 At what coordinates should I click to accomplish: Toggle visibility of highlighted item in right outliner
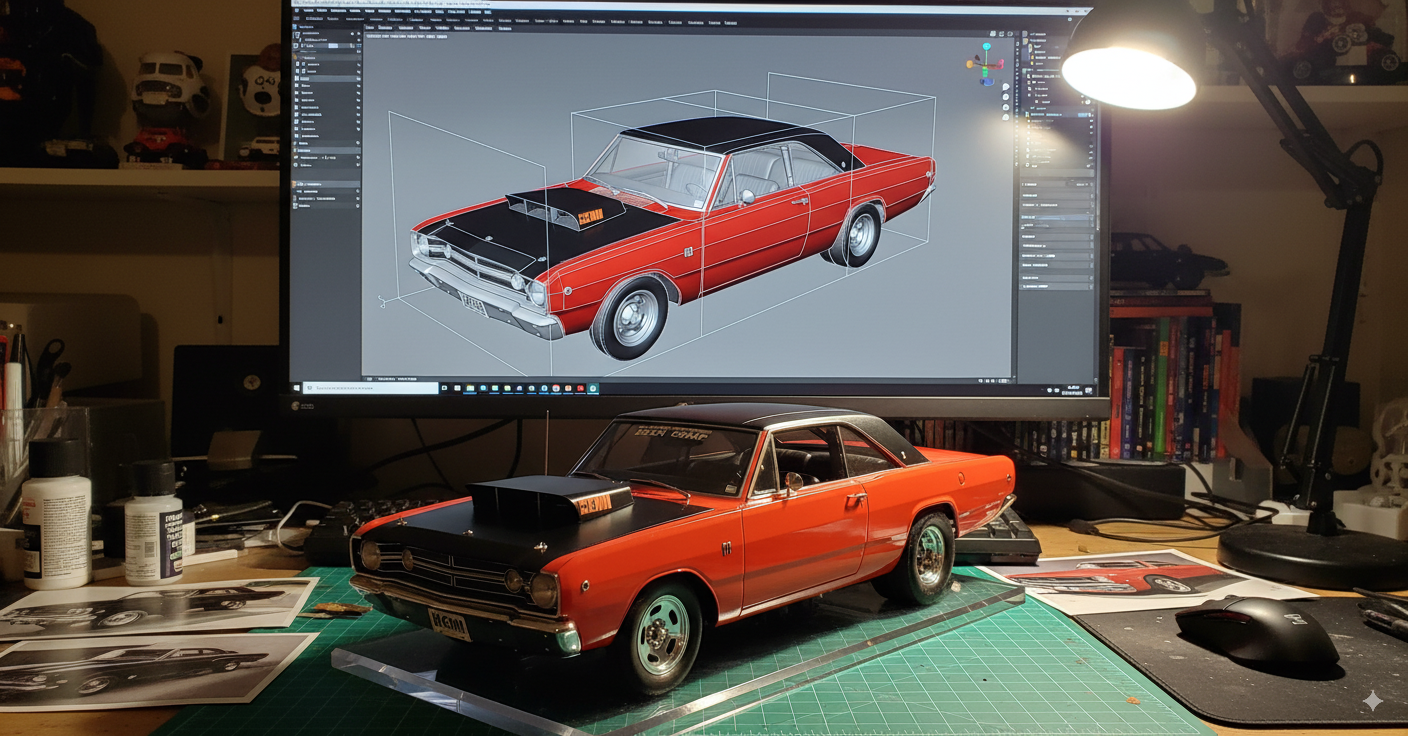pos(1089,115)
